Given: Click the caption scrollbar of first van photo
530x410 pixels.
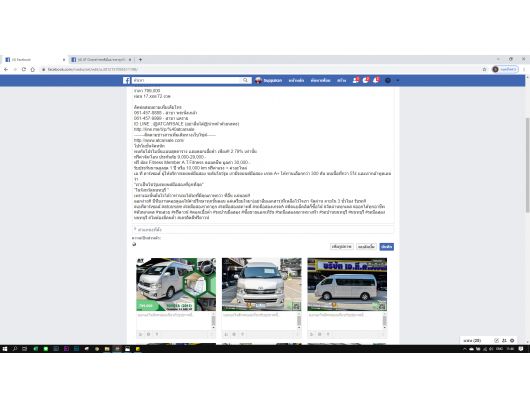Looking at the screenshot, I should (x=213, y=321).
